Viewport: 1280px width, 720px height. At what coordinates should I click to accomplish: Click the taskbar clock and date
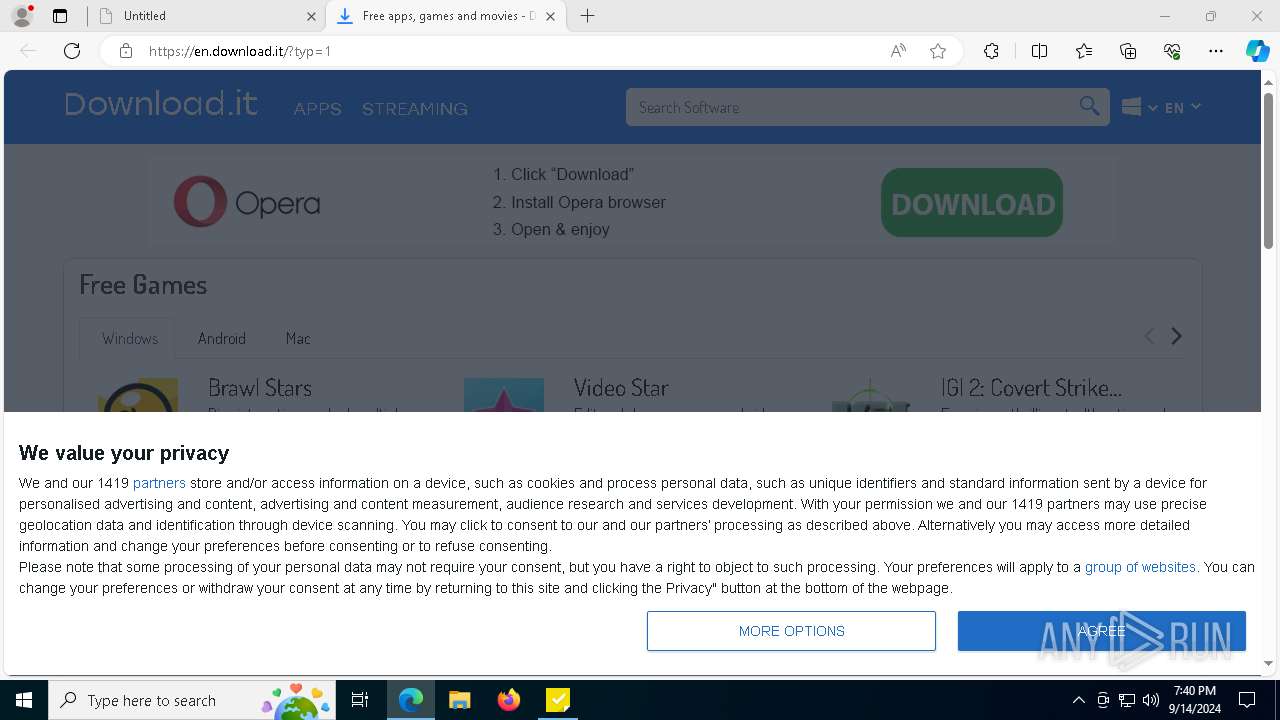tap(1194, 700)
